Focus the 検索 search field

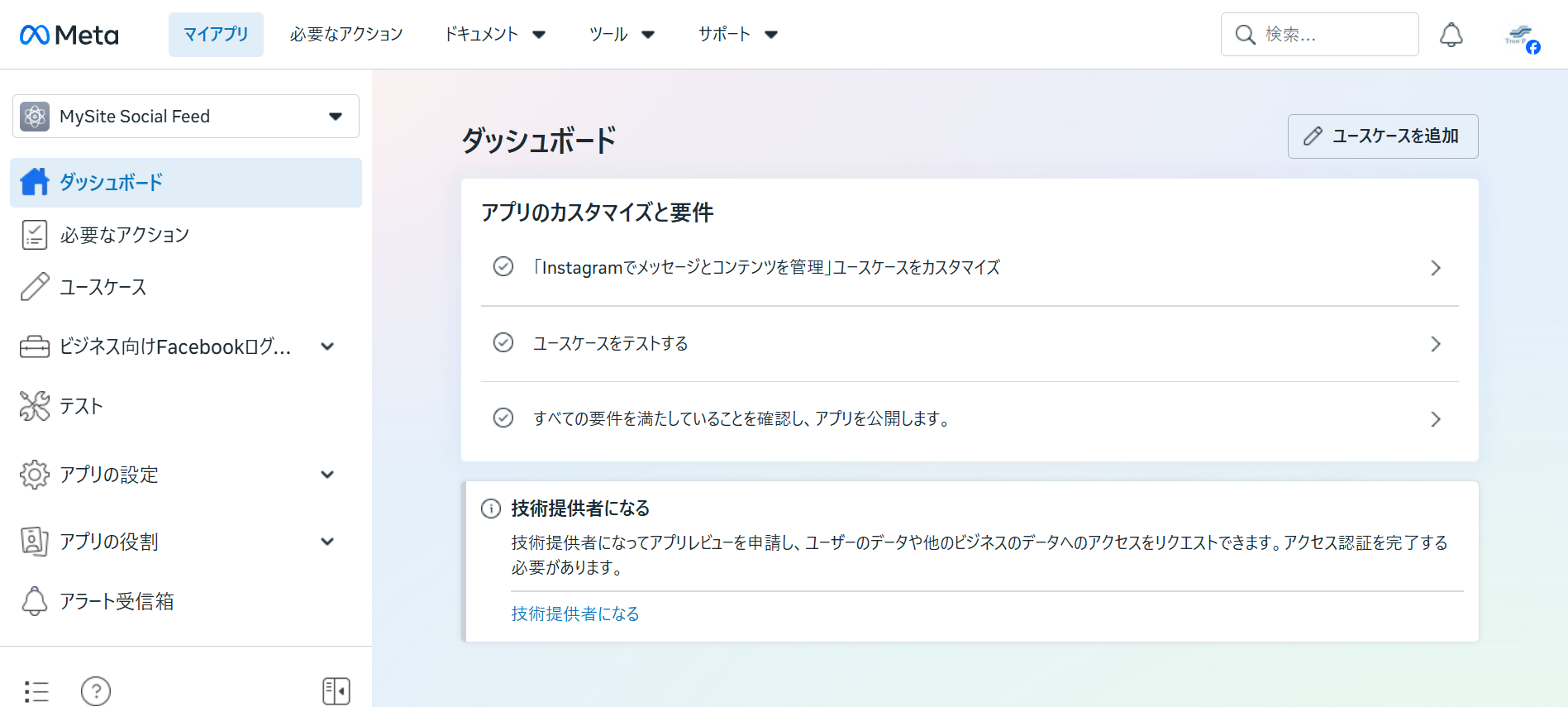(x=1320, y=35)
